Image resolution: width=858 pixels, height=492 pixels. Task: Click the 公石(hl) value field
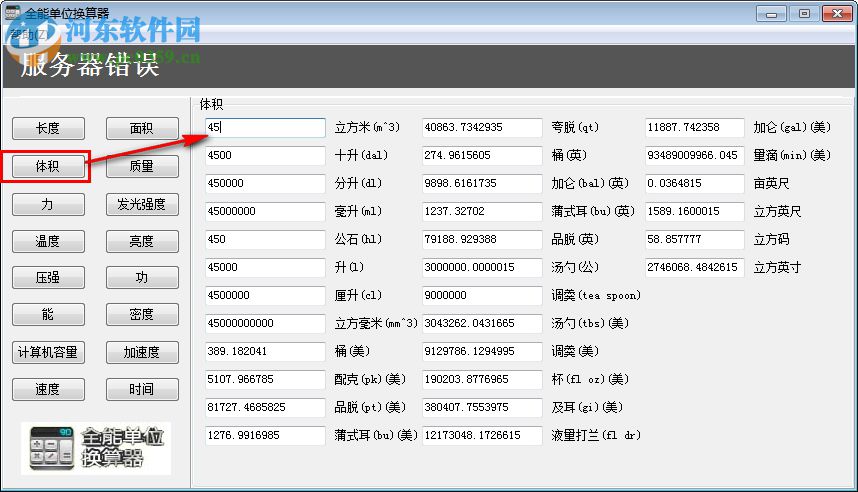click(x=265, y=239)
